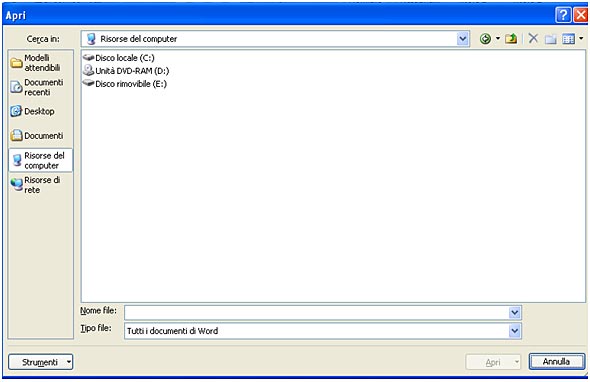Select Disco locale (C:) drive
The width and height of the screenshot is (590, 382).
[x=119, y=58]
